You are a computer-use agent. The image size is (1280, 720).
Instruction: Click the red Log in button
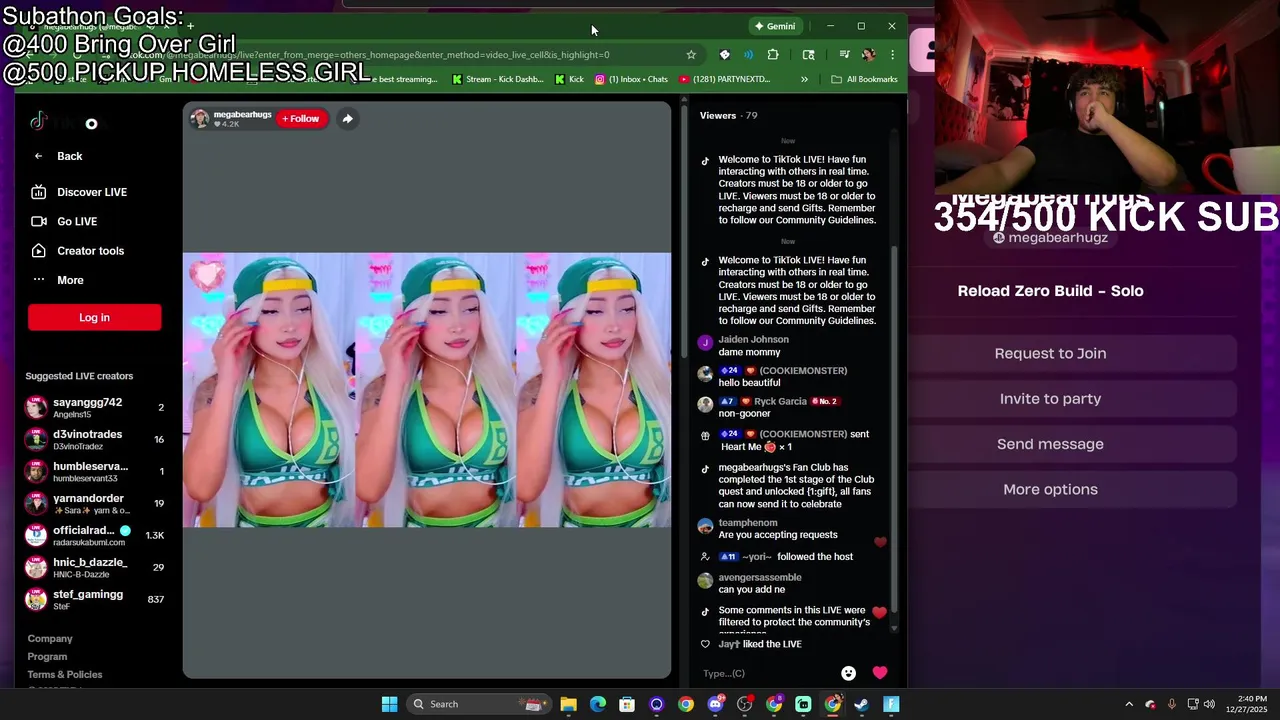(x=94, y=318)
